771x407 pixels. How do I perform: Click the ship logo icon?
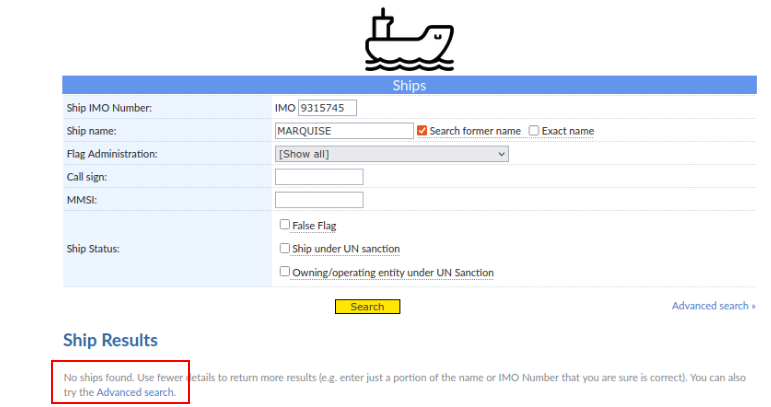(x=409, y=39)
